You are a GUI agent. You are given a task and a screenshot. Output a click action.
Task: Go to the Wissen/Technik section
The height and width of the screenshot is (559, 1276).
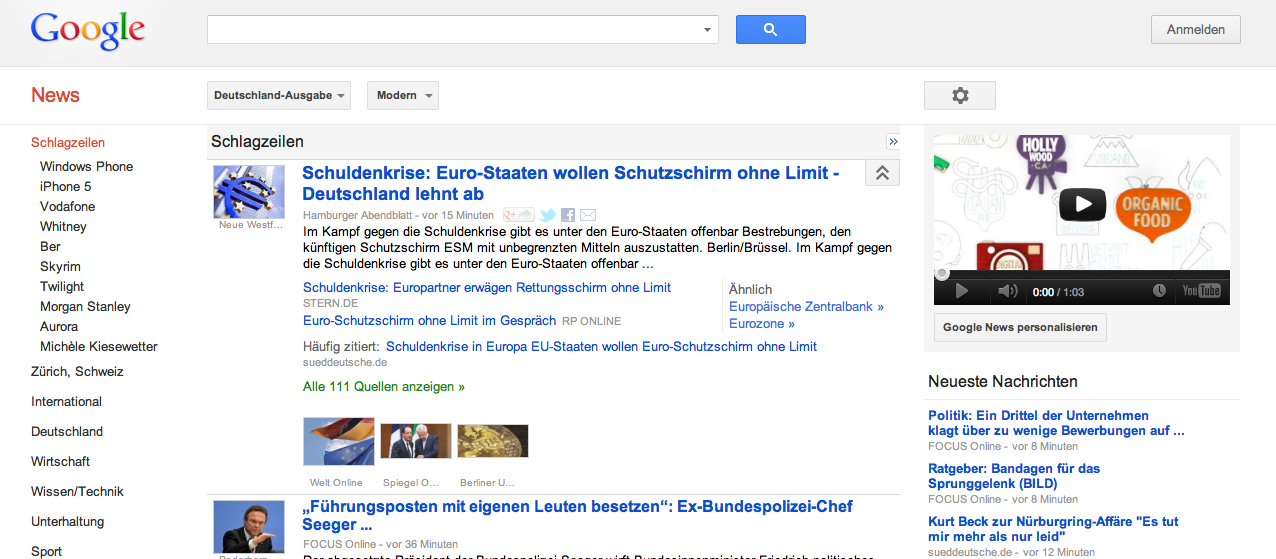coord(77,491)
